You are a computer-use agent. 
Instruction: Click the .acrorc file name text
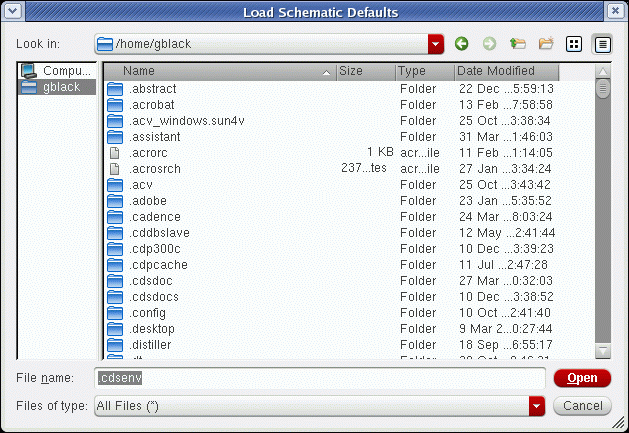pos(148,153)
